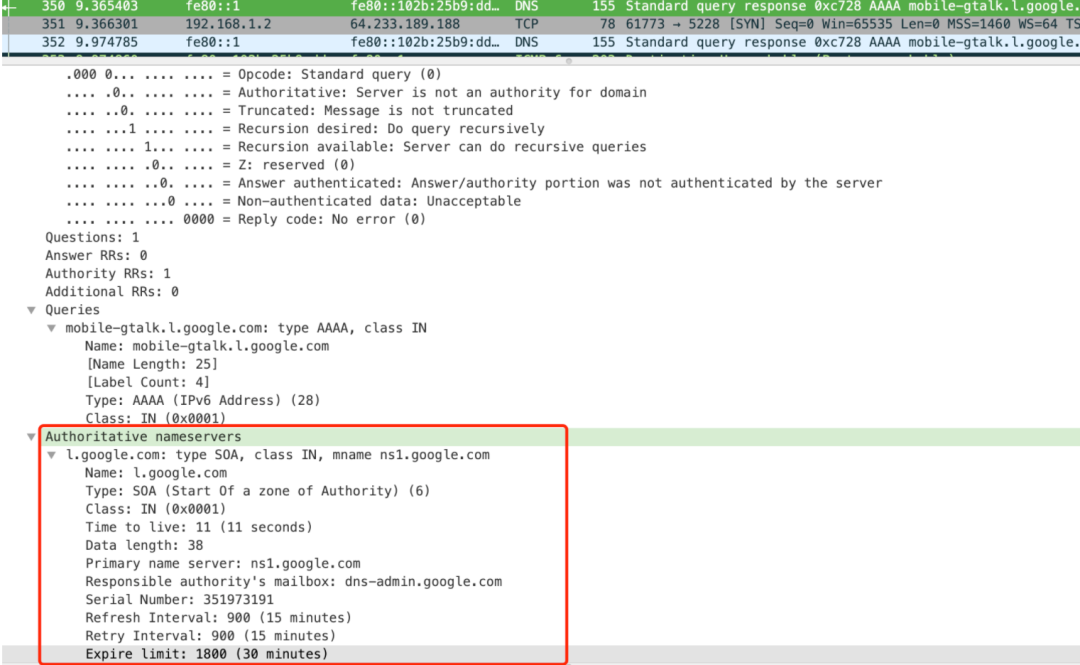Select the Authority RRs: 1 field
This screenshot has width=1080, height=665.
coord(108,274)
